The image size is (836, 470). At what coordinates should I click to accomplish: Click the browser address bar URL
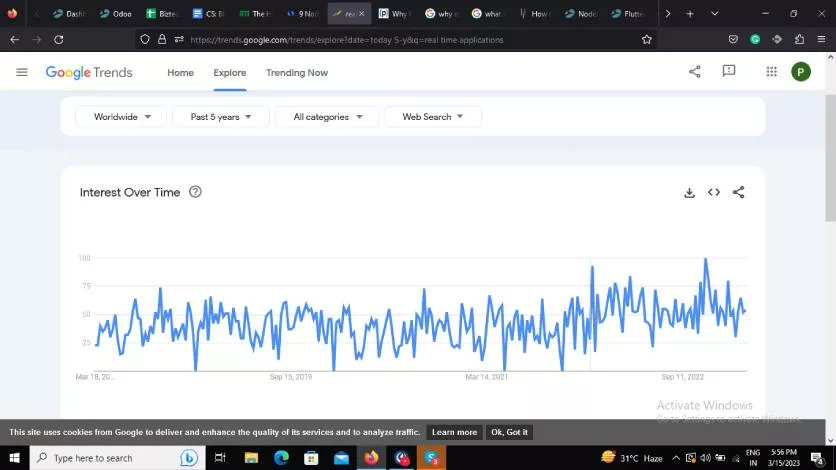[400, 40]
